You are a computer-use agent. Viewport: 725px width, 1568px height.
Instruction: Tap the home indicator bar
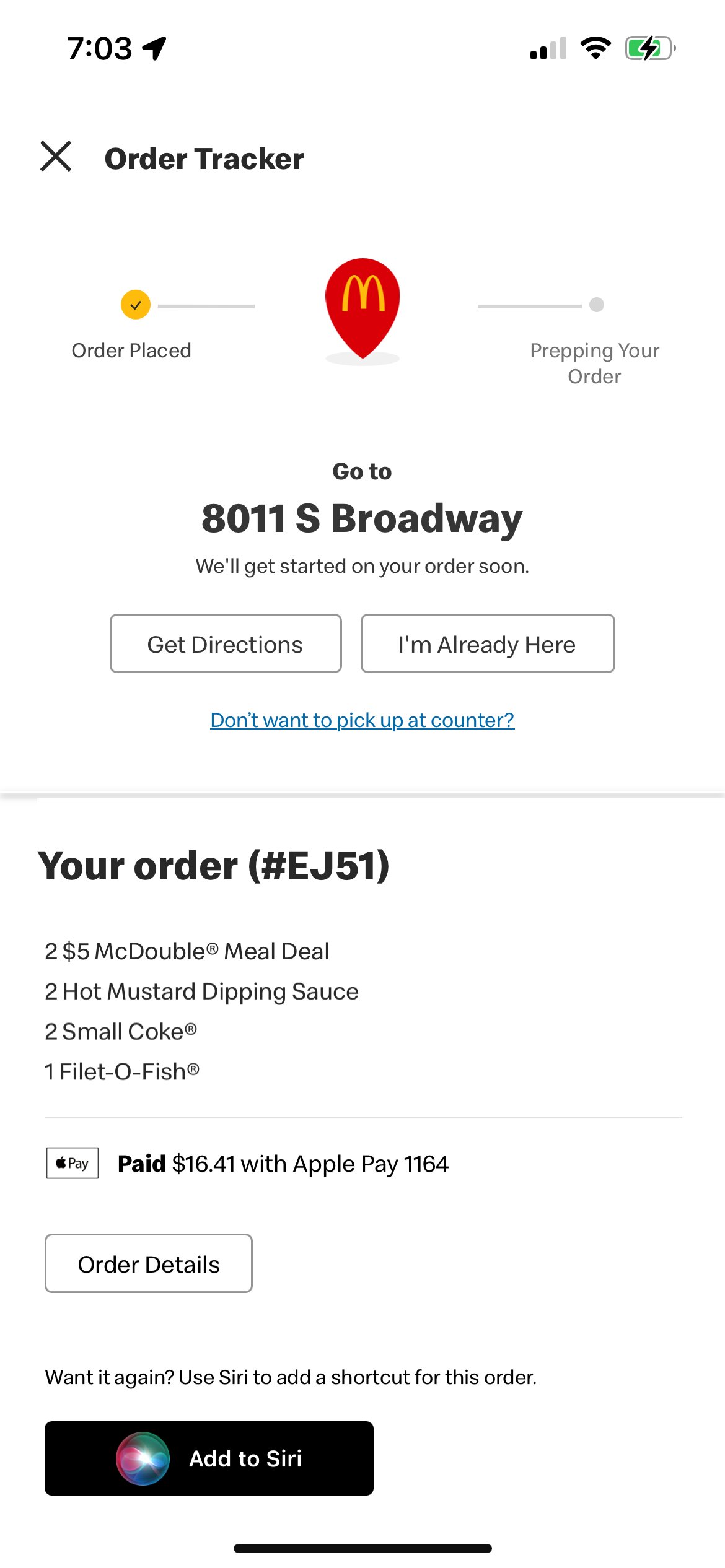362,1548
